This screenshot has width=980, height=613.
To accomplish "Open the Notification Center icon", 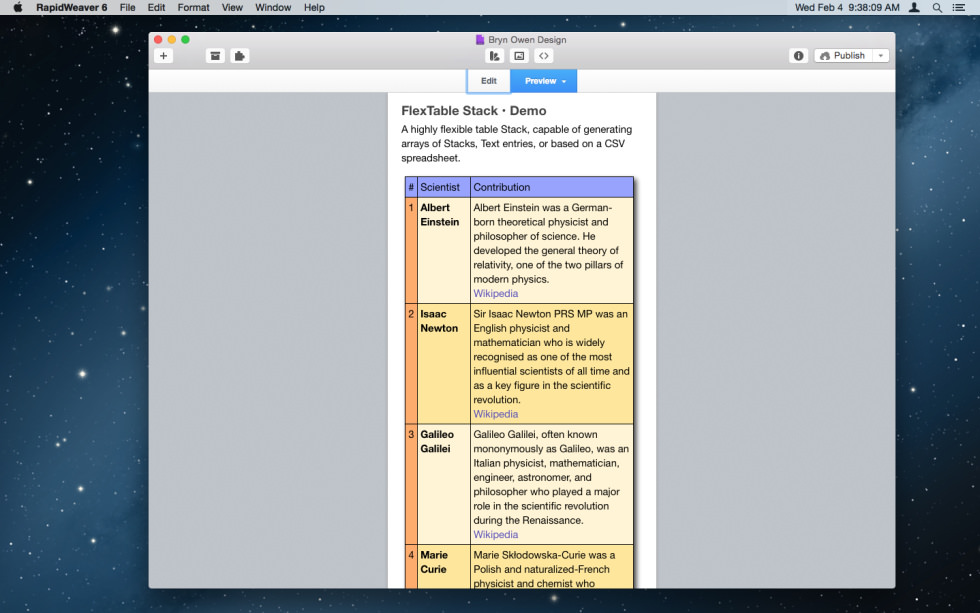I will click(958, 7).
